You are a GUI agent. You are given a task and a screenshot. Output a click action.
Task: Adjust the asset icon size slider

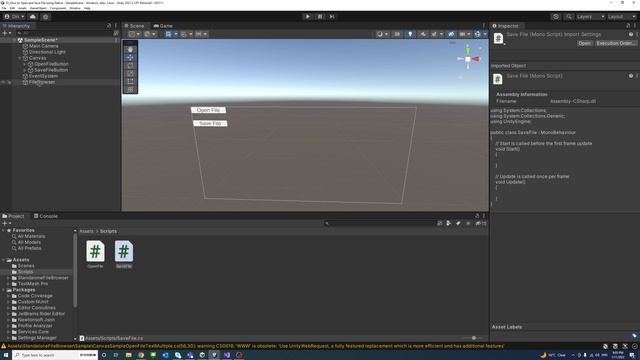click(x=473, y=338)
